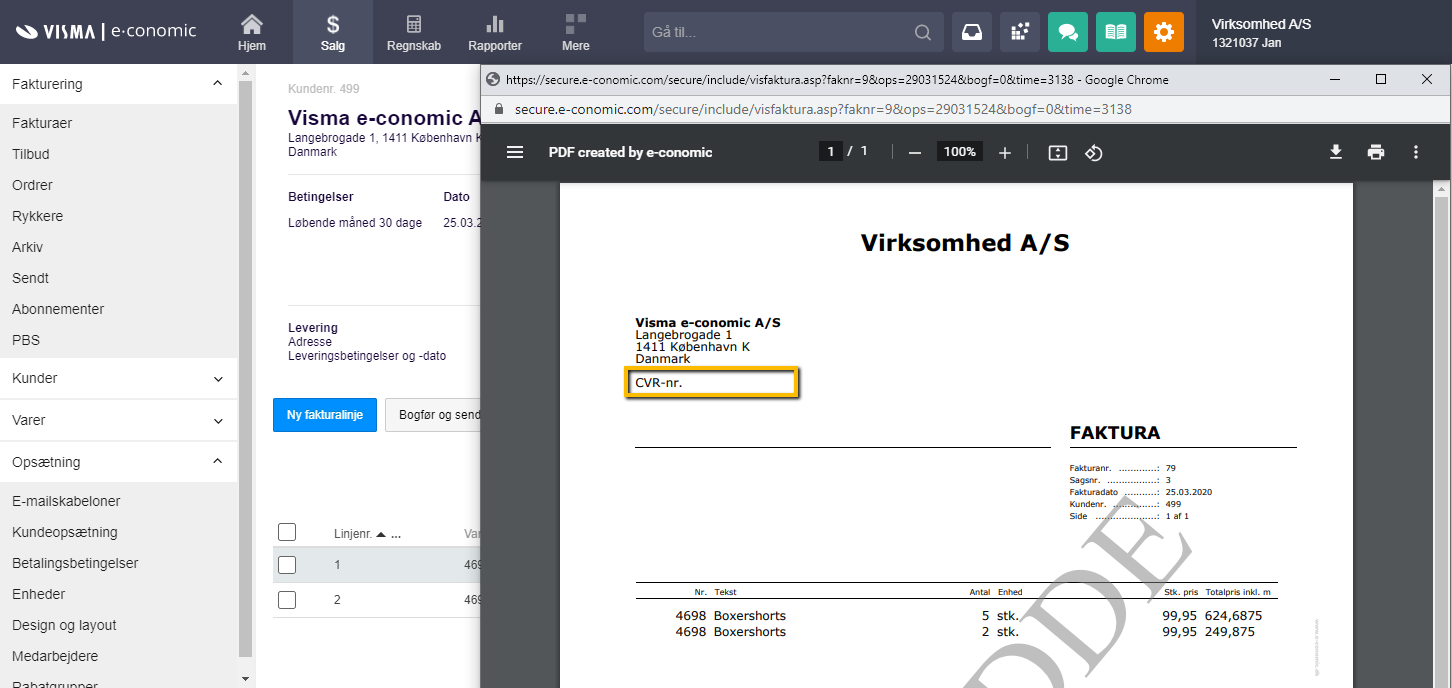Viewport: 1452px width, 688px height.
Task: Open the green help book icon
Action: [x=1115, y=32]
